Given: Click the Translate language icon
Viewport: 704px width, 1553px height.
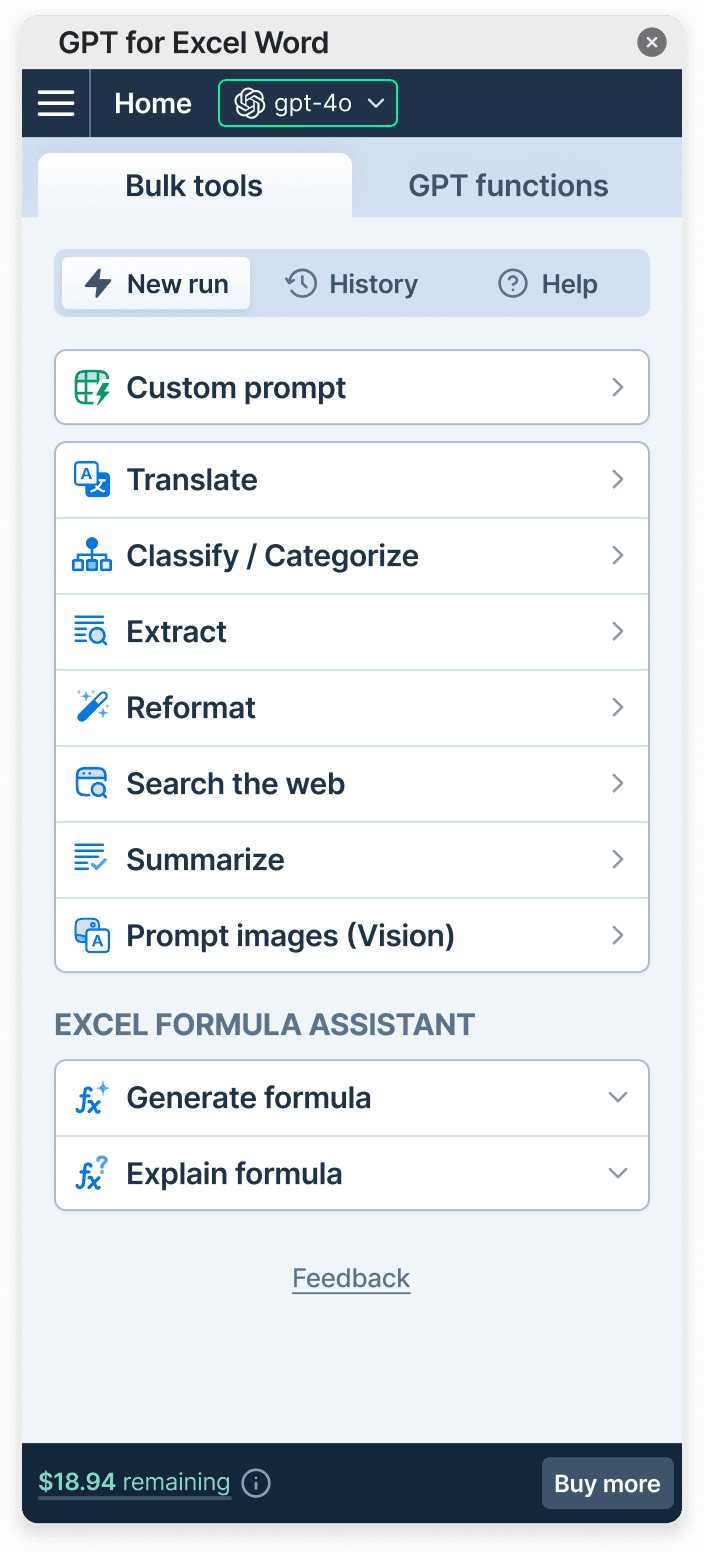Looking at the screenshot, I should 92,480.
